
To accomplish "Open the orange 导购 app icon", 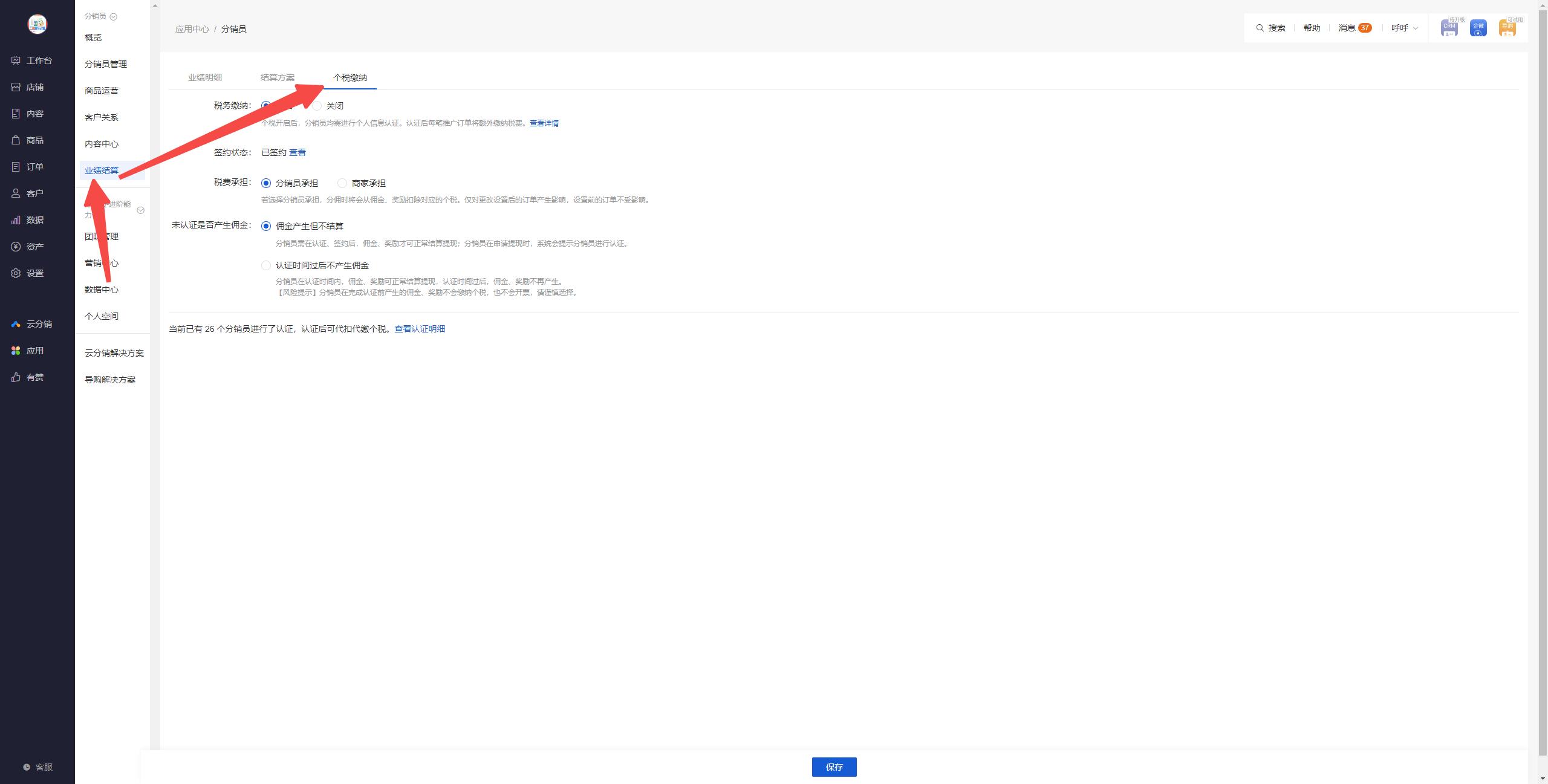I will point(1507,28).
